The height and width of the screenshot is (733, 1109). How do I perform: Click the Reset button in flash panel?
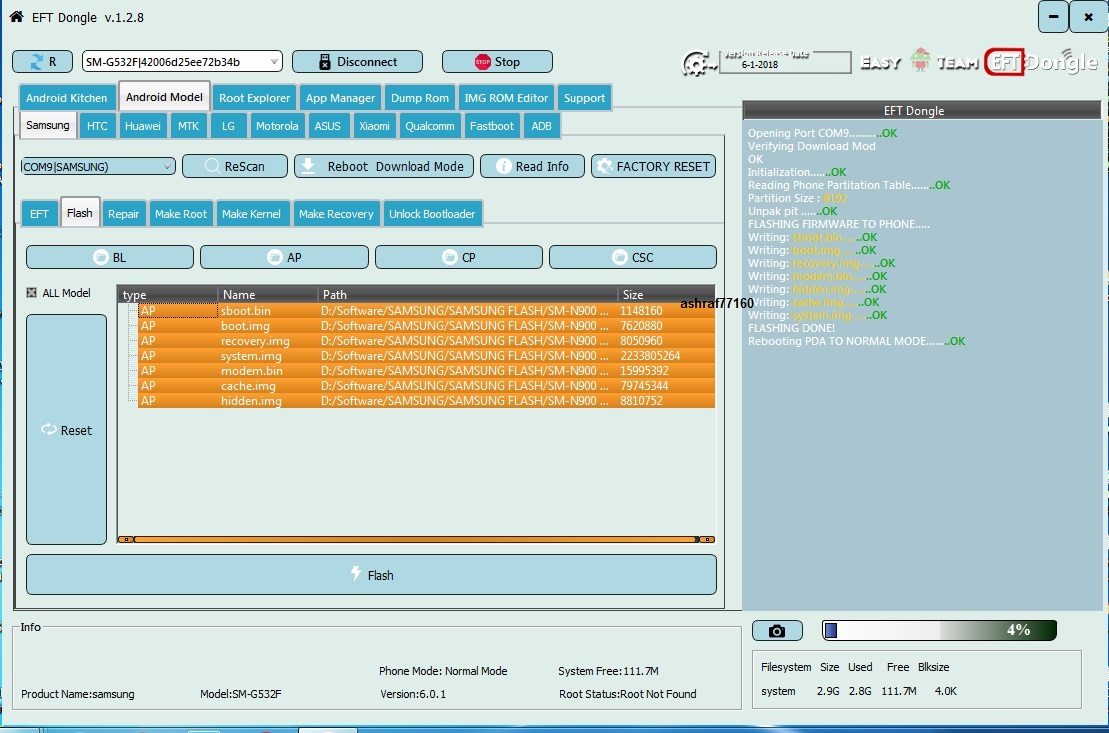coord(66,429)
